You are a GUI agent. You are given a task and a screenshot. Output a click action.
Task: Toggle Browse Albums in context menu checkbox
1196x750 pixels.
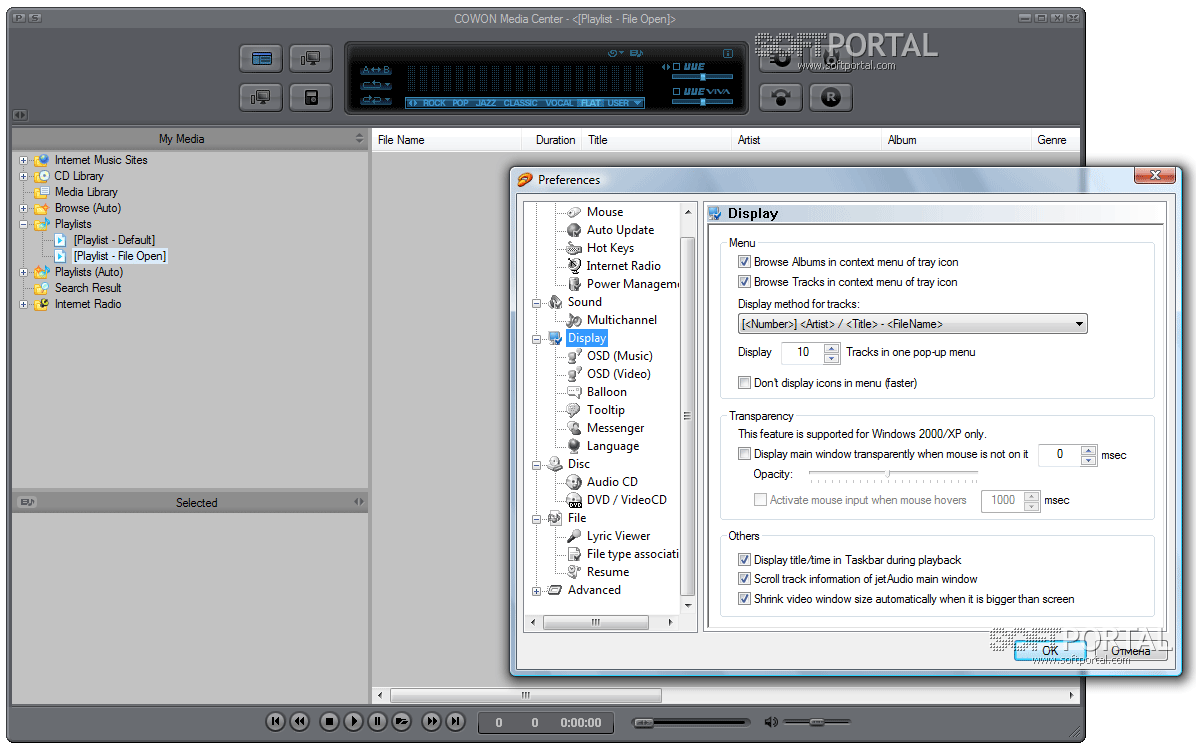tap(744, 262)
